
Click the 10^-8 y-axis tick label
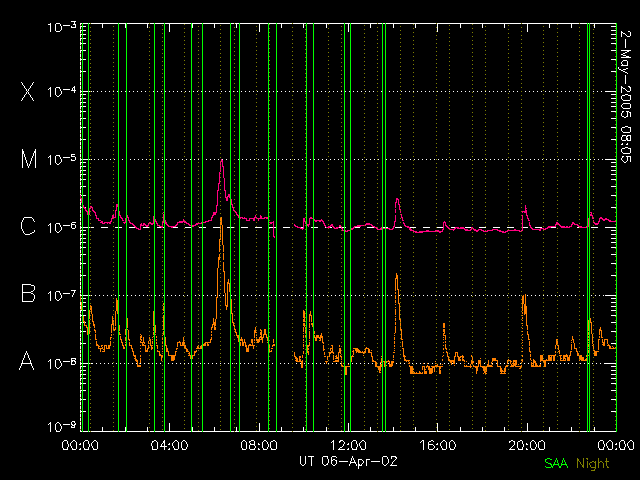tap(62, 363)
